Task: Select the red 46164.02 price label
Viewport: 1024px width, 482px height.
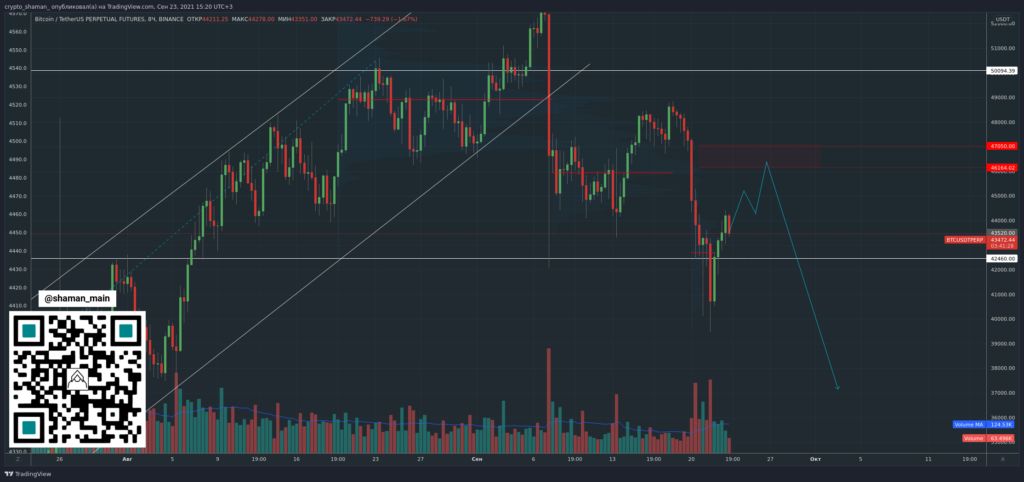Action: tap(1000, 168)
